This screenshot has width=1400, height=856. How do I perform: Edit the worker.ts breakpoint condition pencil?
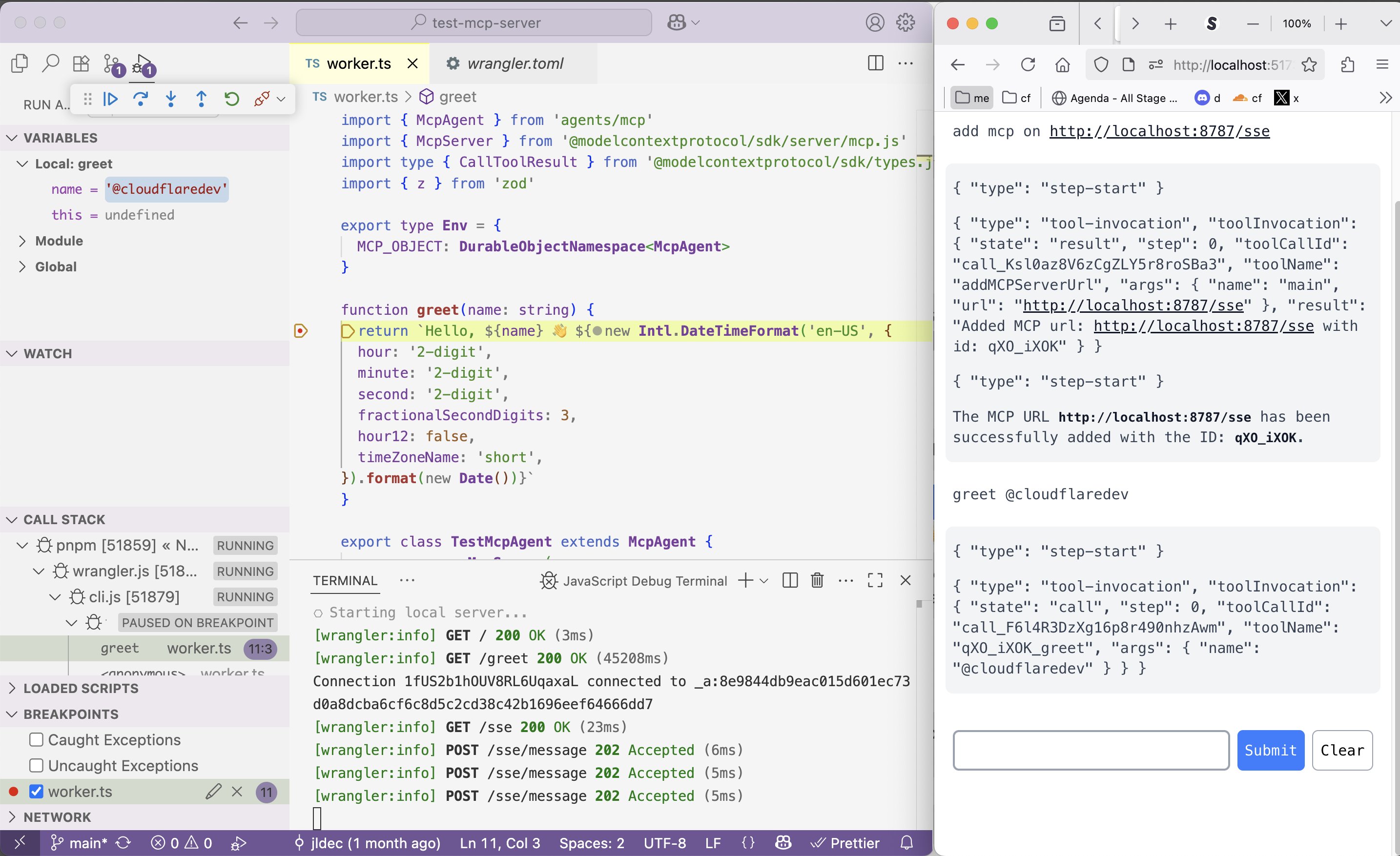[213, 791]
